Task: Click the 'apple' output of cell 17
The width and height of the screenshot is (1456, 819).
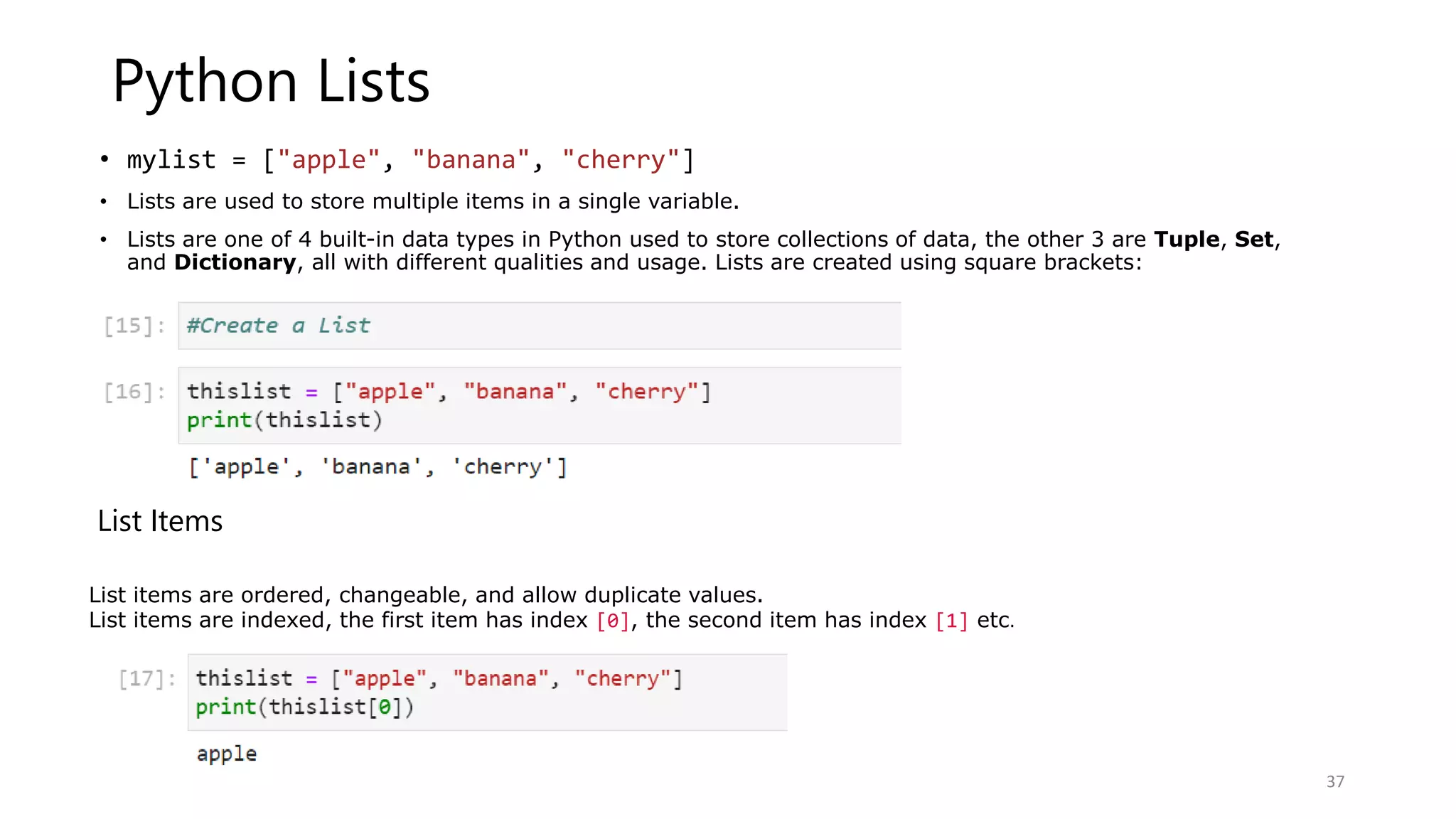Action: [227, 754]
